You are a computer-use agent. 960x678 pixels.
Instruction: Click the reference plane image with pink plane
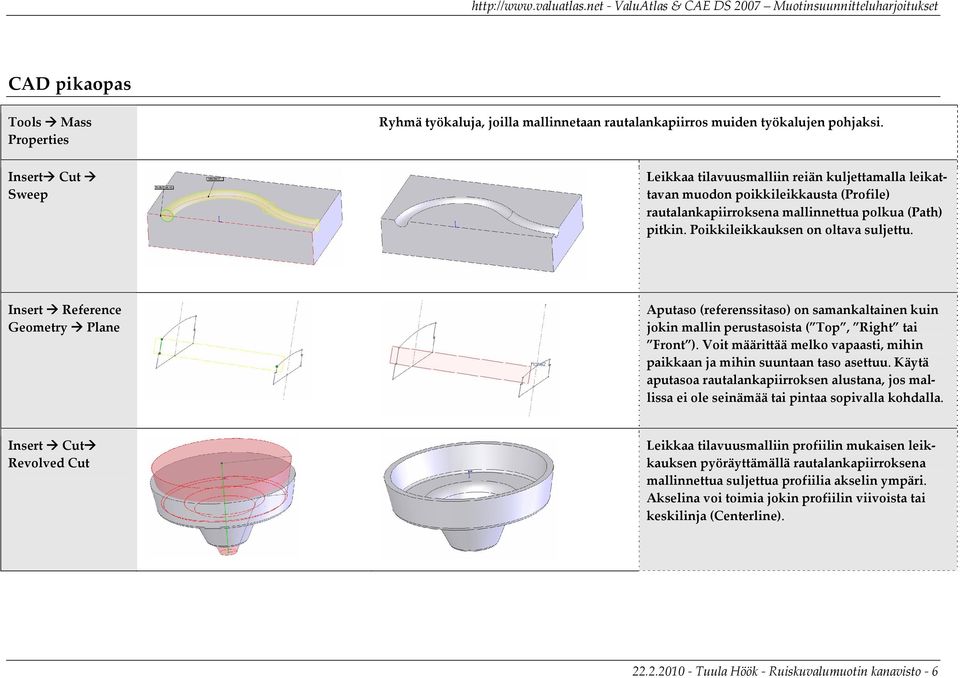click(x=470, y=358)
